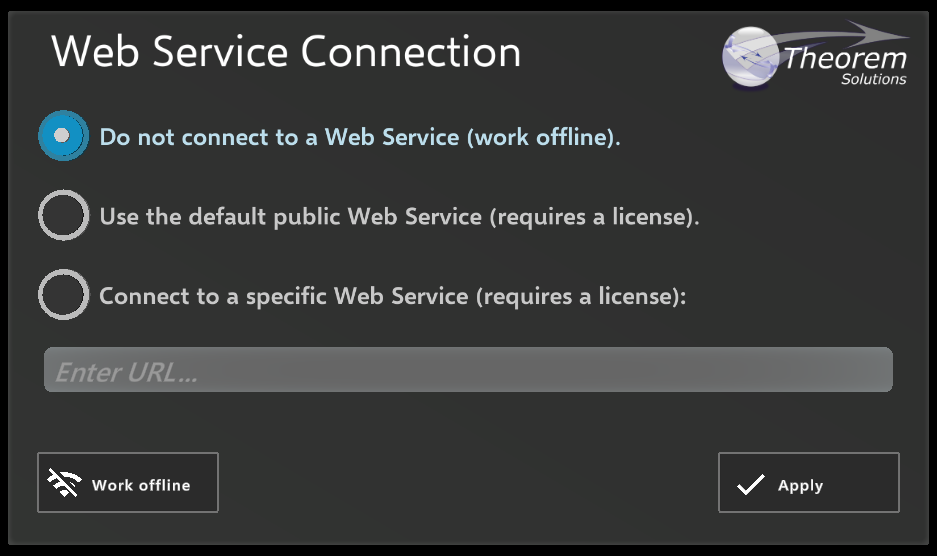
Task: Click the "Work offline" button text
Action: pyautogui.click(x=141, y=486)
